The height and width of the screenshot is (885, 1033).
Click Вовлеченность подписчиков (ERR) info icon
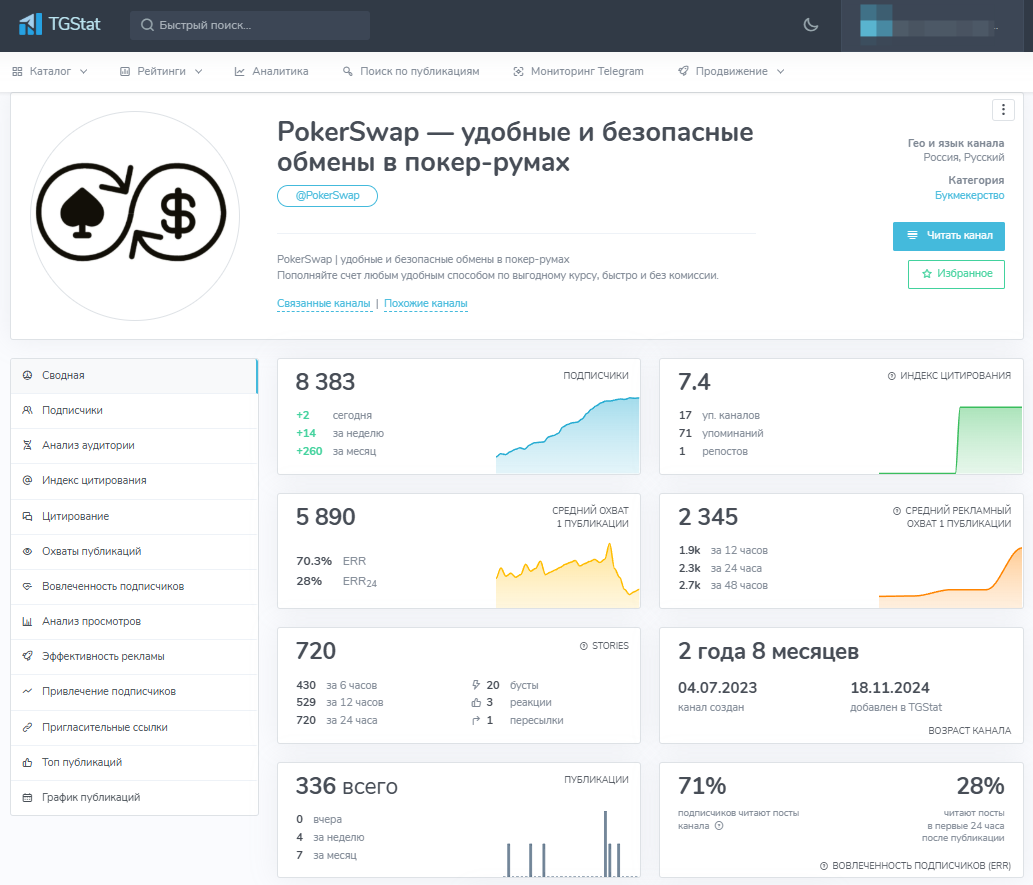point(824,866)
